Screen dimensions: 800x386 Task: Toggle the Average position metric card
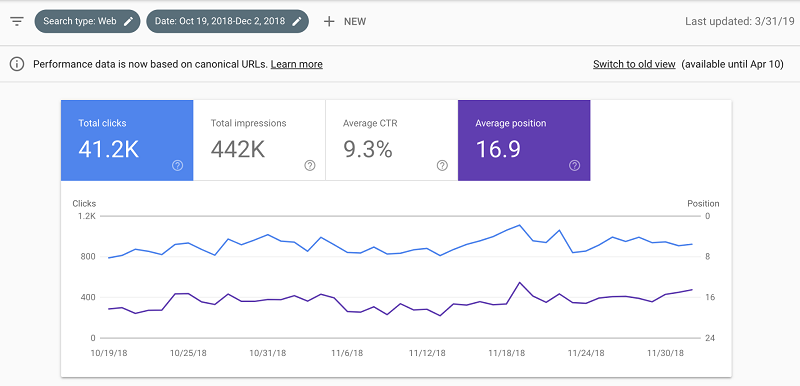click(x=524, y=140)
